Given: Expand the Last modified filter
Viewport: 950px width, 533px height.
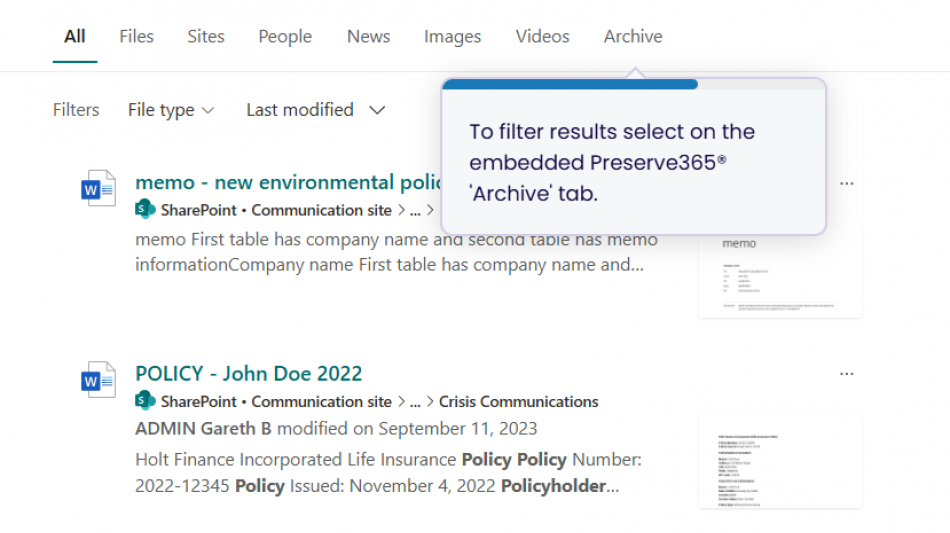Looking at the screenshot, I should coord(315,110).
